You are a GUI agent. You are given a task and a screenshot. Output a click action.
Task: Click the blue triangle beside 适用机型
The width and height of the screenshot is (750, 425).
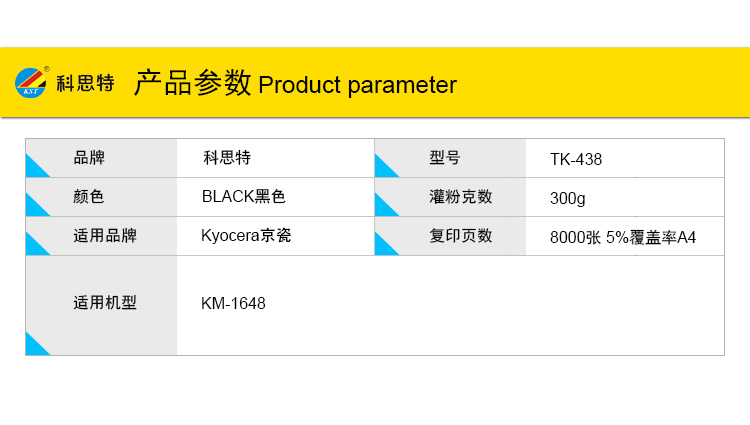tap(36, 344)
